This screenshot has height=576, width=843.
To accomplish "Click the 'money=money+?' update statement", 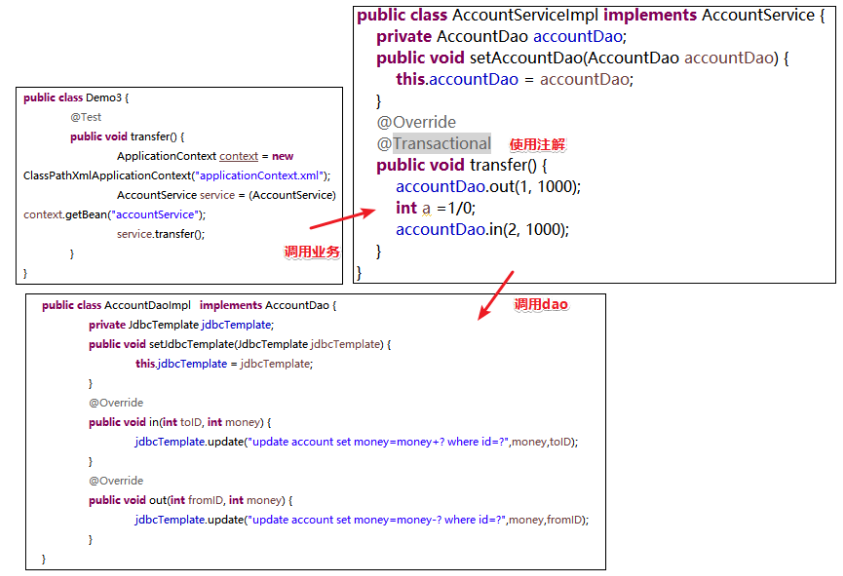I will pyautogui.click(x=356, y=442).
